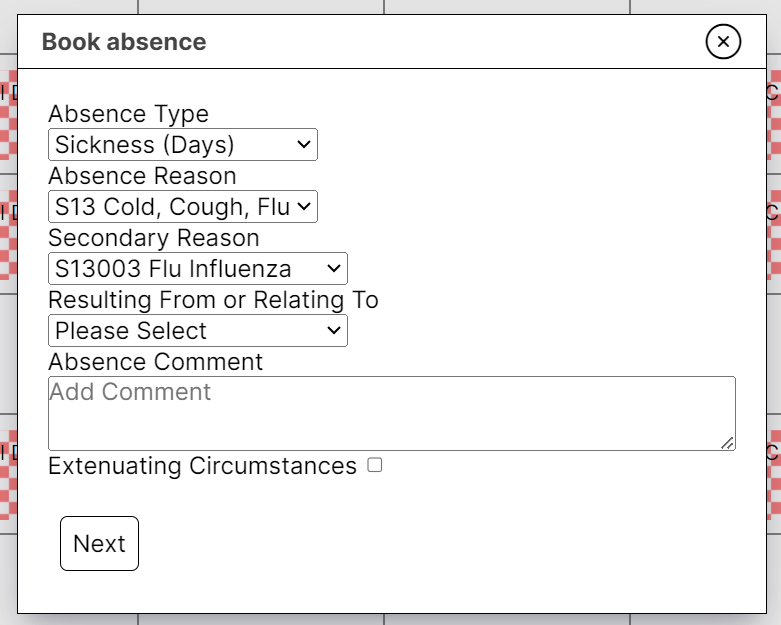Click the arrow on the Sickness (Days) dropdown
781x625 pixels.
(x=304, y=145)
